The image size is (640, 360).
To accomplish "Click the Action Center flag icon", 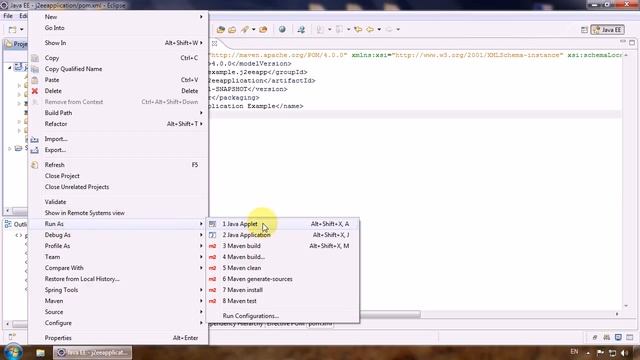I will click(x=600, y=353).
